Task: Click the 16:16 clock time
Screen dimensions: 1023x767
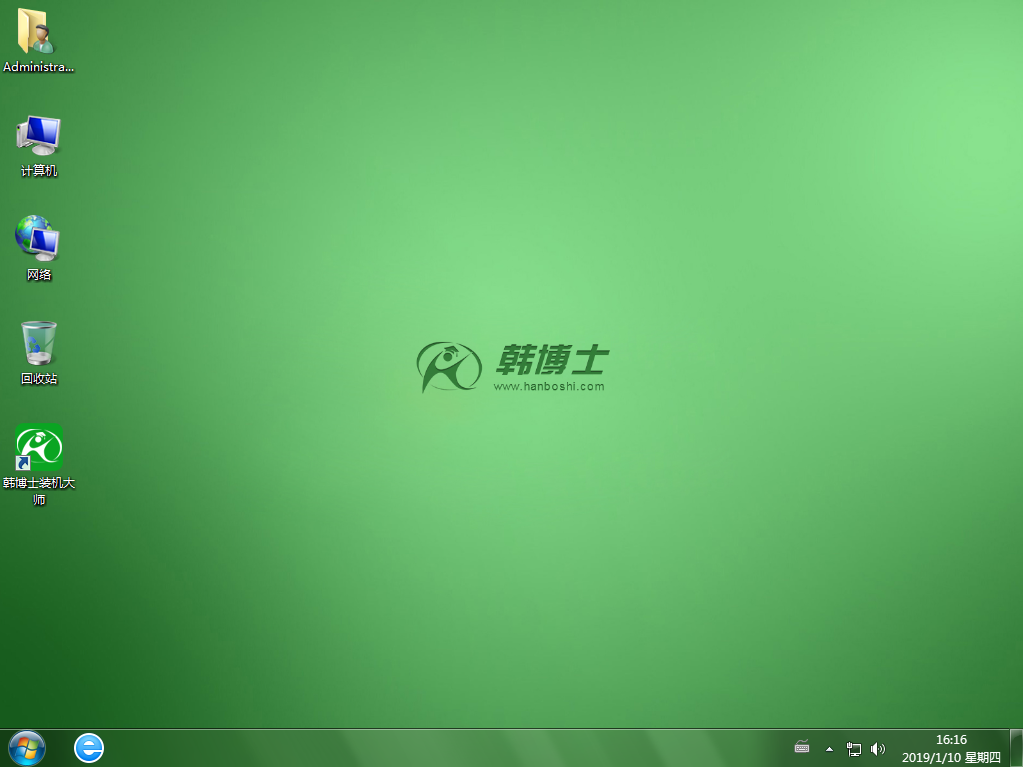Action: pyautogui.click(x=950, y=740)
